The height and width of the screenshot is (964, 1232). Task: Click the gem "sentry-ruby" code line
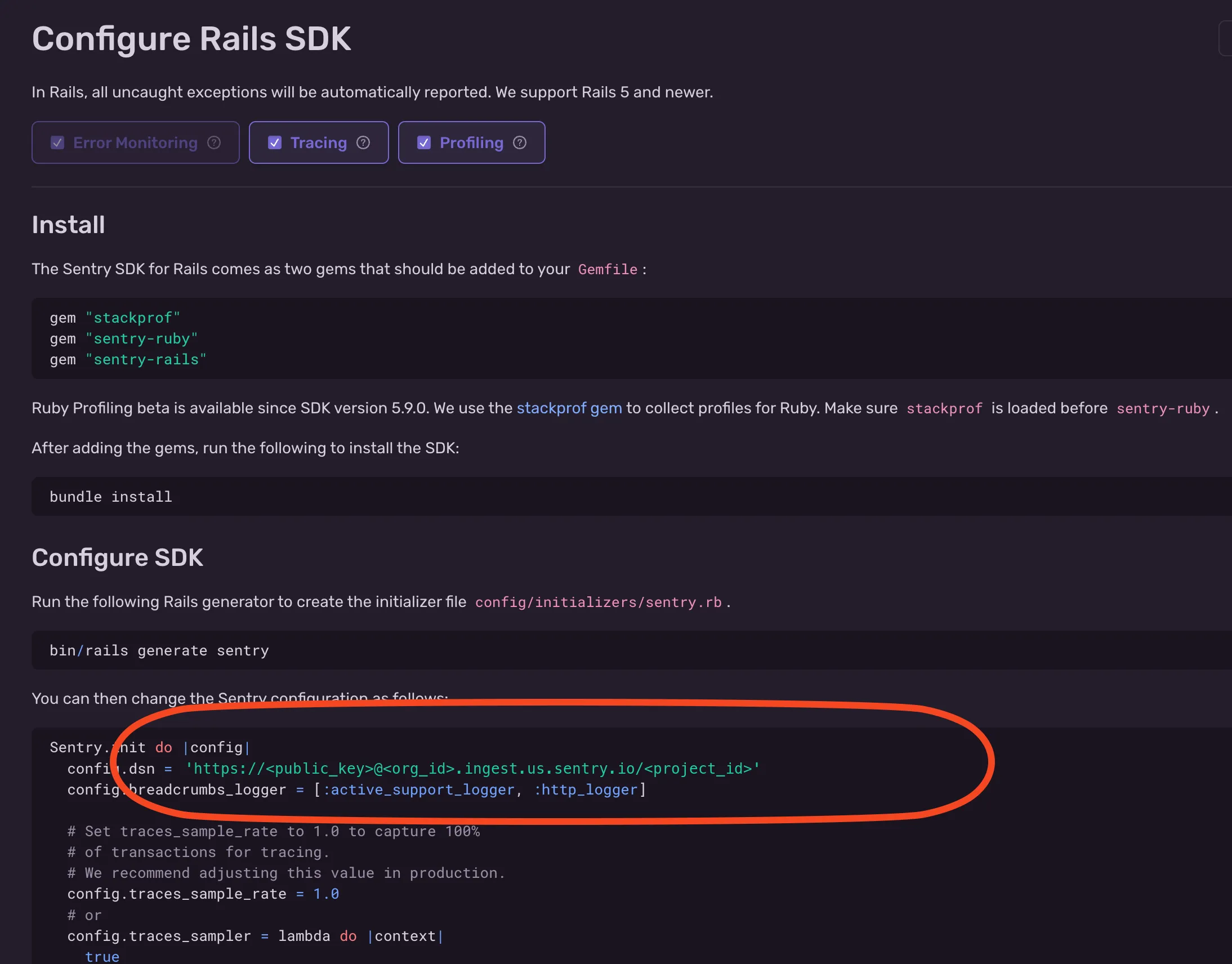[x=124, y=338]
